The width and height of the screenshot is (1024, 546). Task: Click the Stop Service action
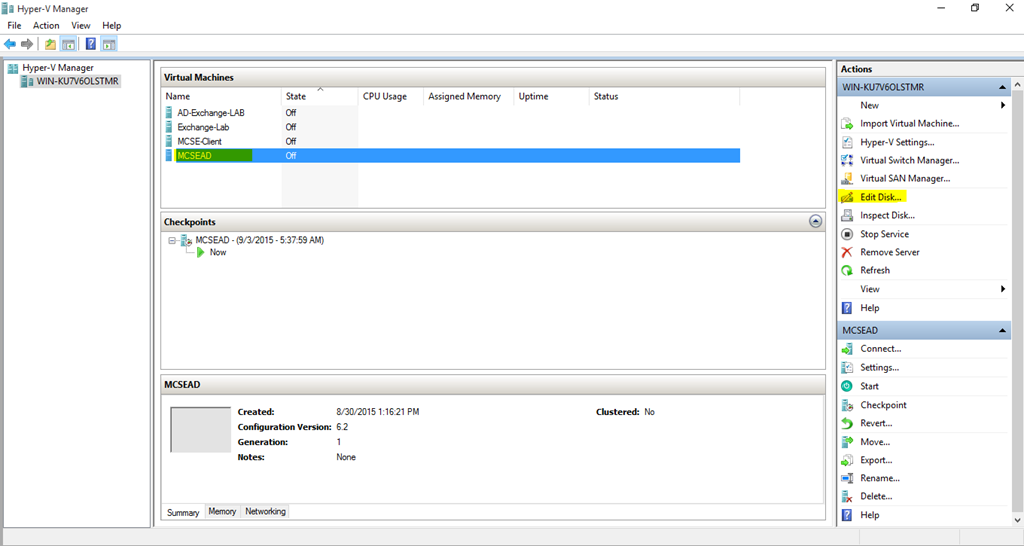(884, 234)
